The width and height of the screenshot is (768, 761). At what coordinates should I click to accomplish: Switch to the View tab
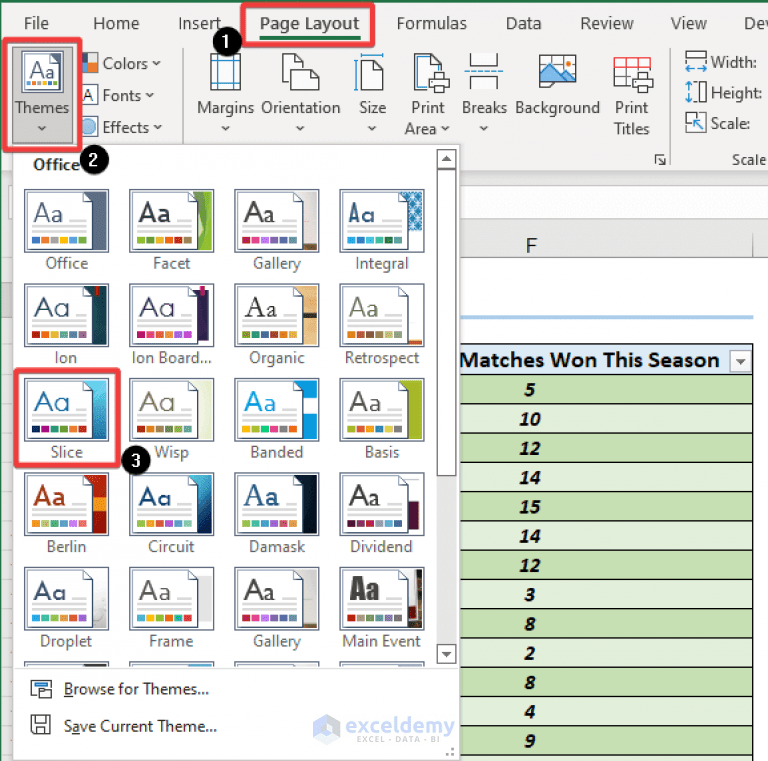coord(688,23)
